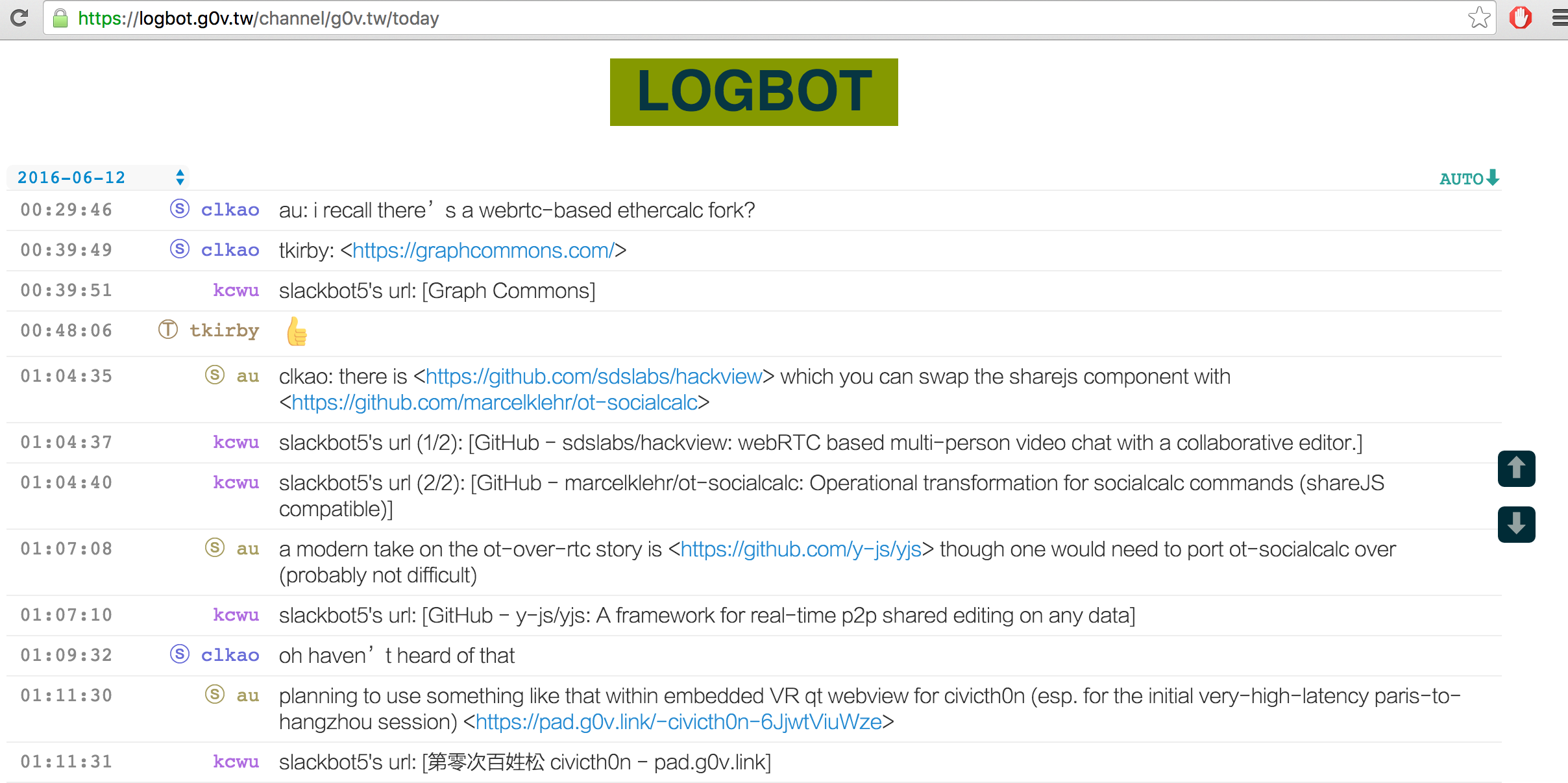The height and width of the screenshot is (783, 1568).
Task: Toggle the AUTO scroll option
Action: point(1469,179)
